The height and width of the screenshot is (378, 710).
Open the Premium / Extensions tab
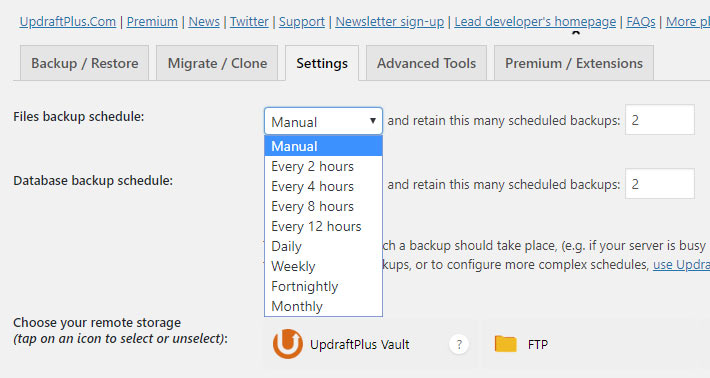(574, 63)
